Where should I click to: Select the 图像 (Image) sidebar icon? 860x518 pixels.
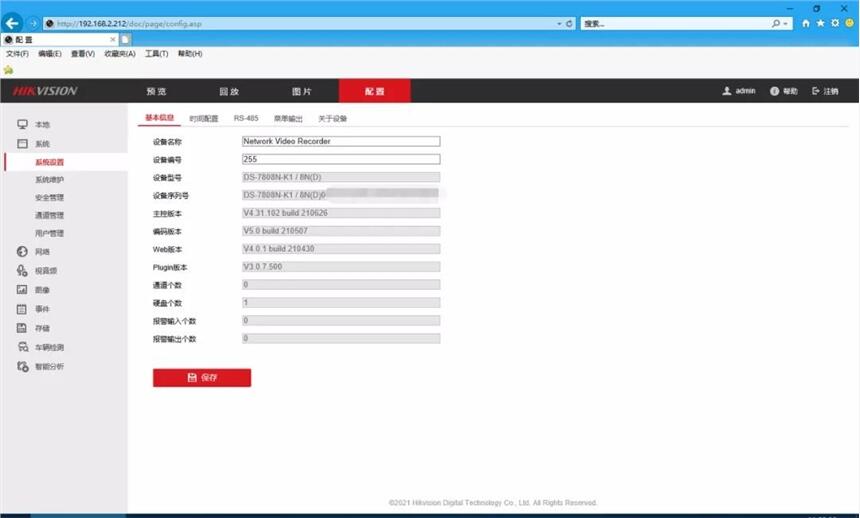[22, 290]
